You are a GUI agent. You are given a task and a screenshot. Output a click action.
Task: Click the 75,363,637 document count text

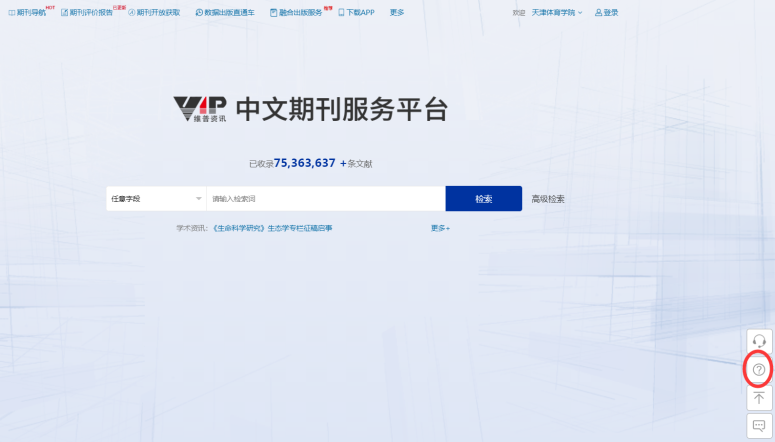tap(304, 163)
